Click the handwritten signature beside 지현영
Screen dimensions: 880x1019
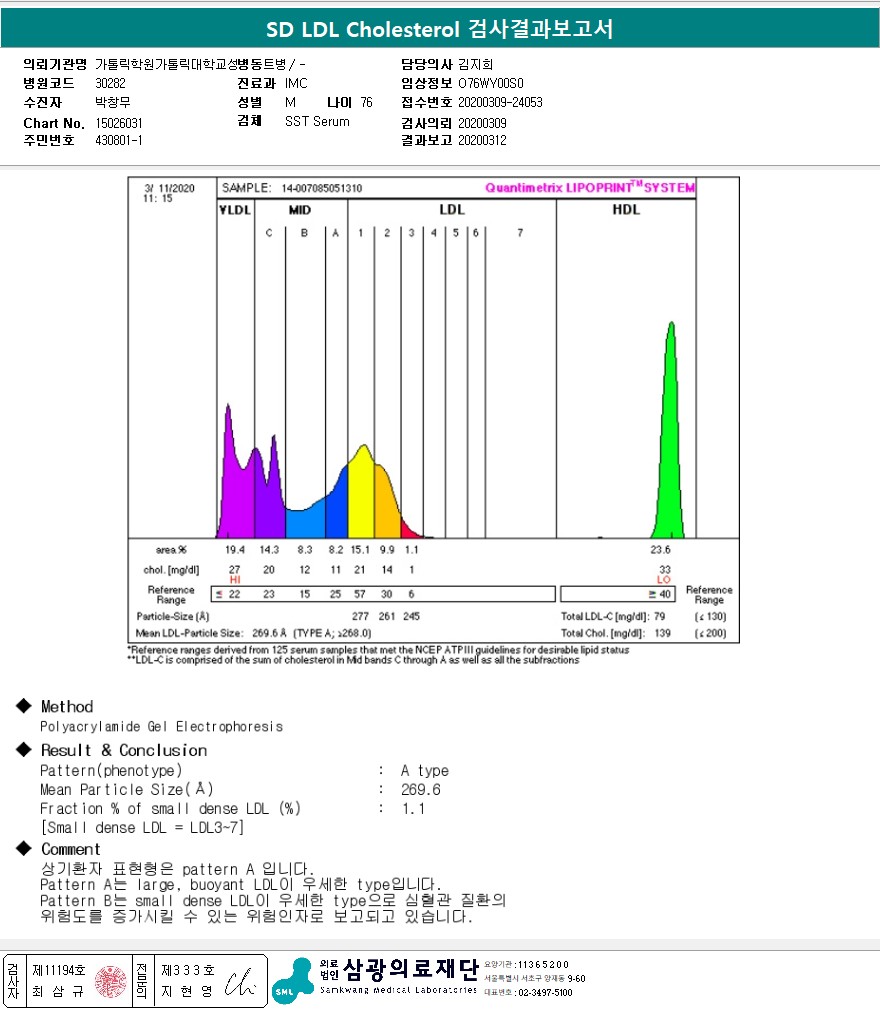240,982
